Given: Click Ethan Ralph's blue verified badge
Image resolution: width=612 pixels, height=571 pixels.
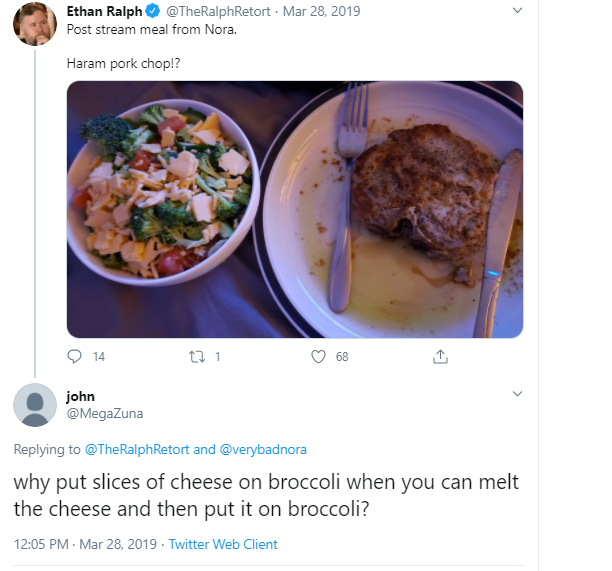Looking at the screenshot, I should click(x=153, y=11).
